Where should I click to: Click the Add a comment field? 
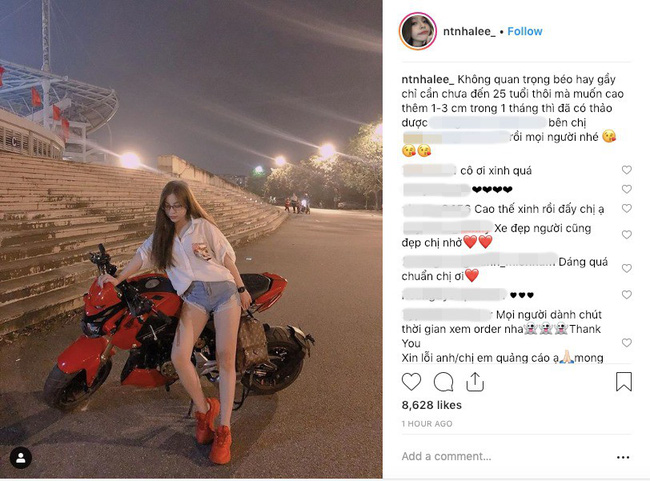pos(506,457)
